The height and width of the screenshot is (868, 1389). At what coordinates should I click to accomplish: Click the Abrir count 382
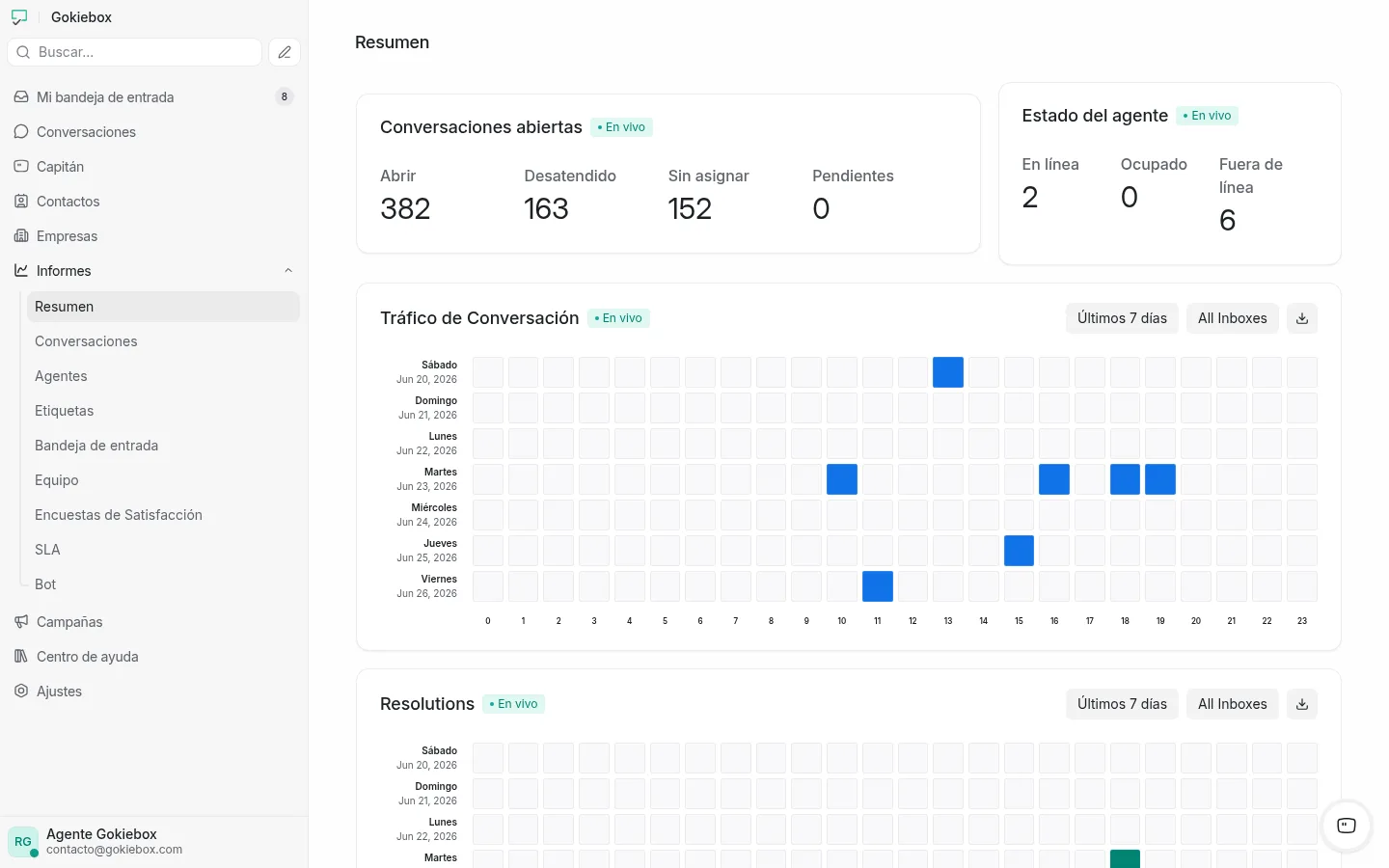click(405, 209)
